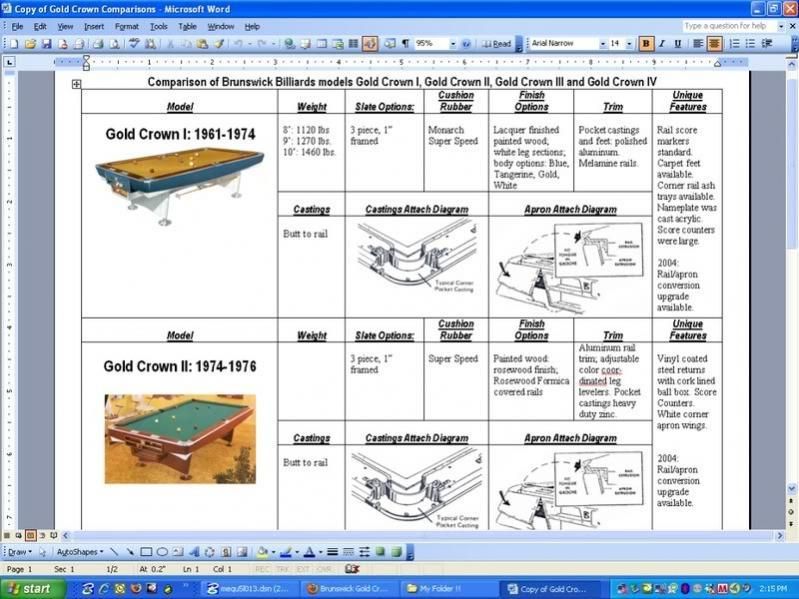
Task: Toggle Show/Hide paragraph marks
Action: tap(406, 44)
